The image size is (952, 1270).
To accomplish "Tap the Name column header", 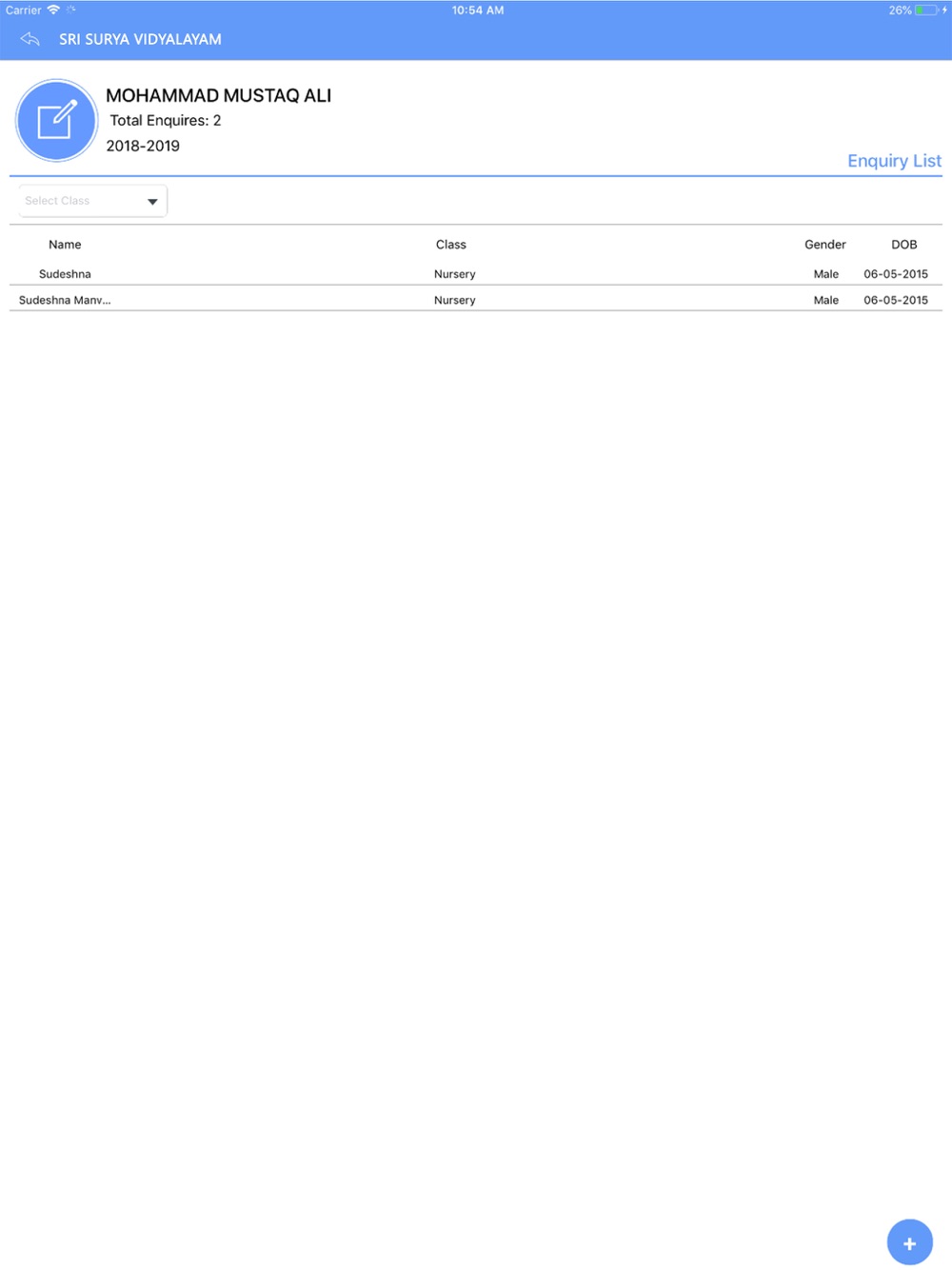I will (x=65, y=245).
